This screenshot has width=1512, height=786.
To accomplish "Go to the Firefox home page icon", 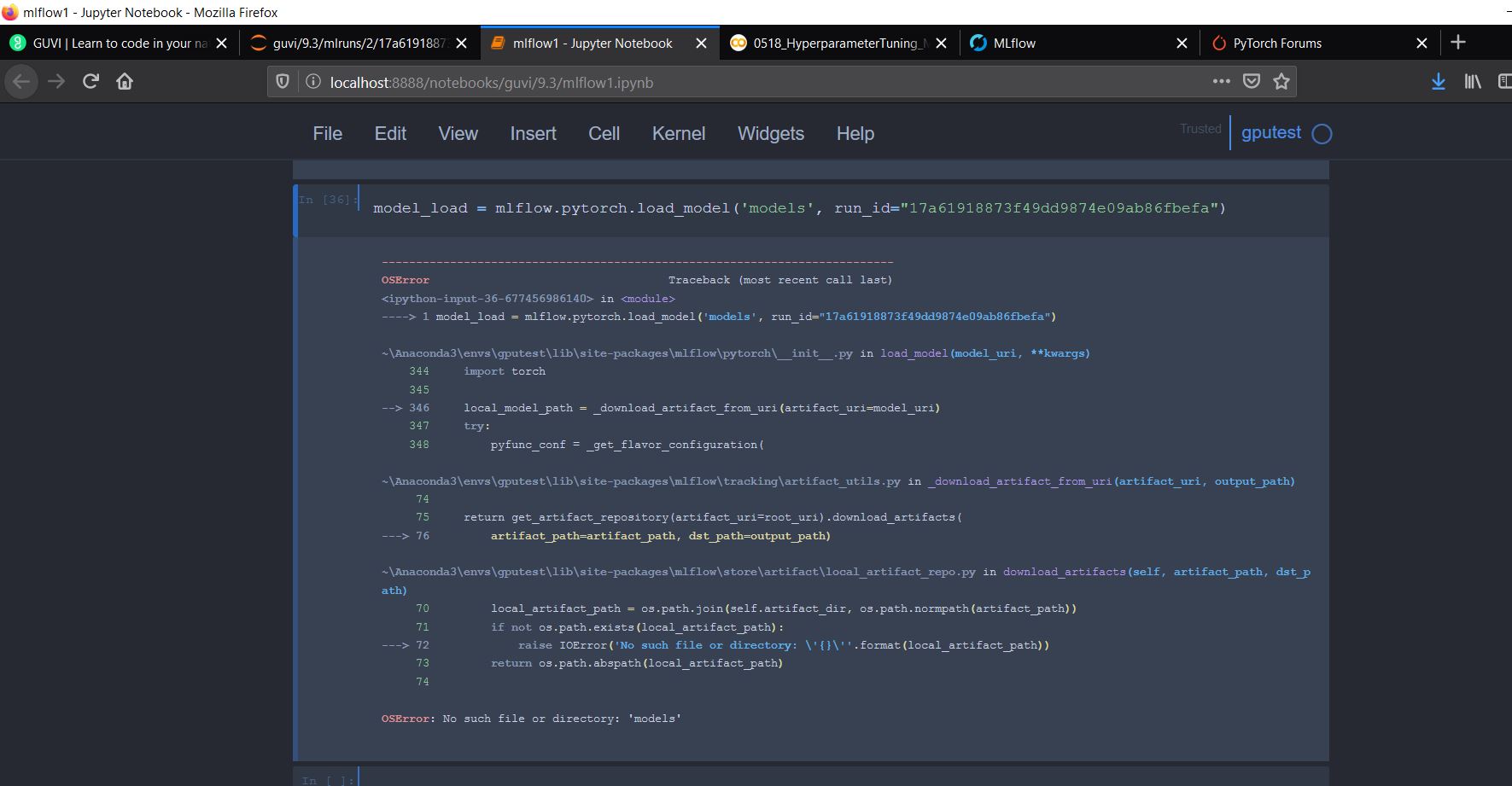I will coord(125,82).
